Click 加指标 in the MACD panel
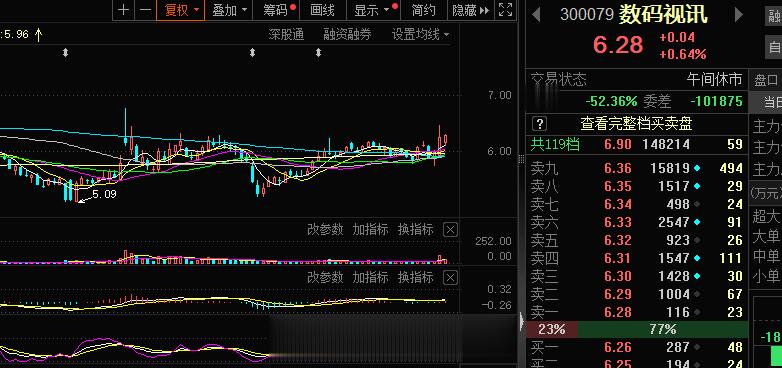The height and width of the screenshot is (368, 782). (x=370, y=277)
